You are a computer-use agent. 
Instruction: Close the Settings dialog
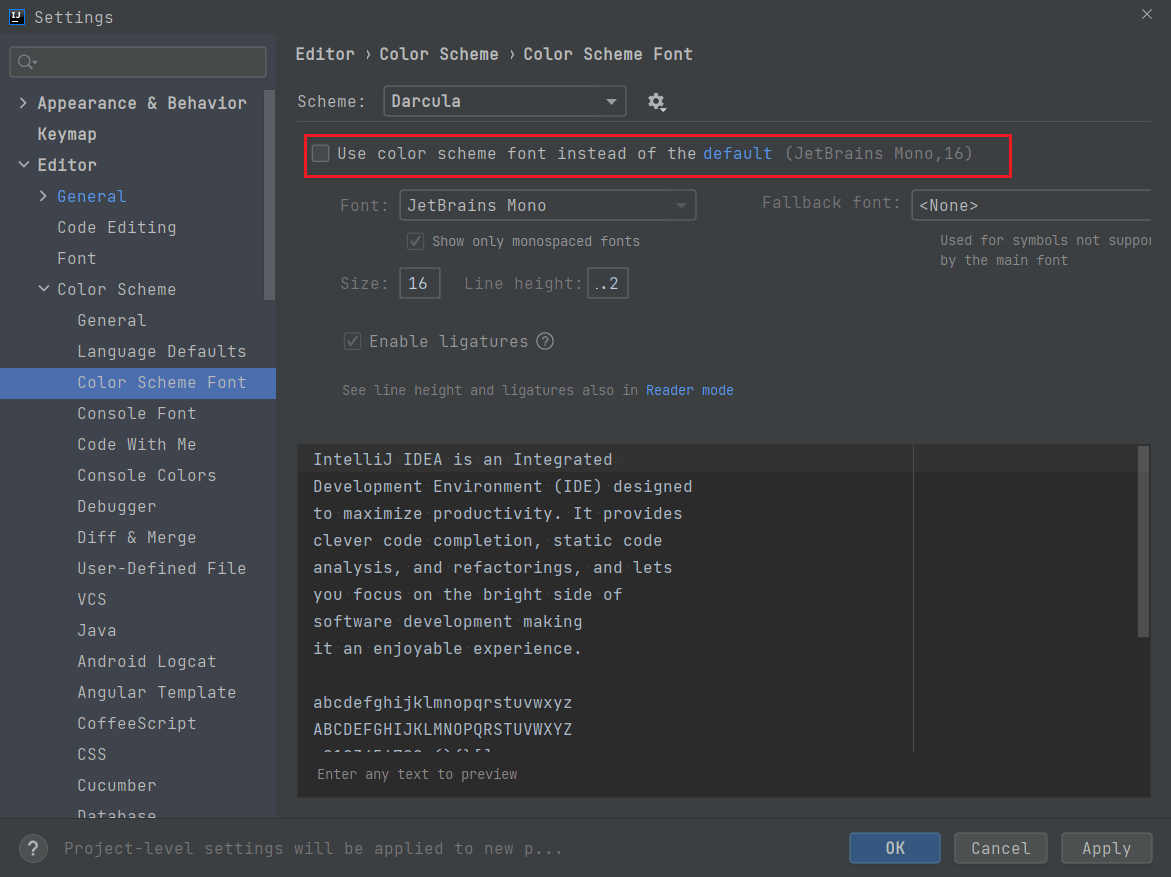(1147, 14)
